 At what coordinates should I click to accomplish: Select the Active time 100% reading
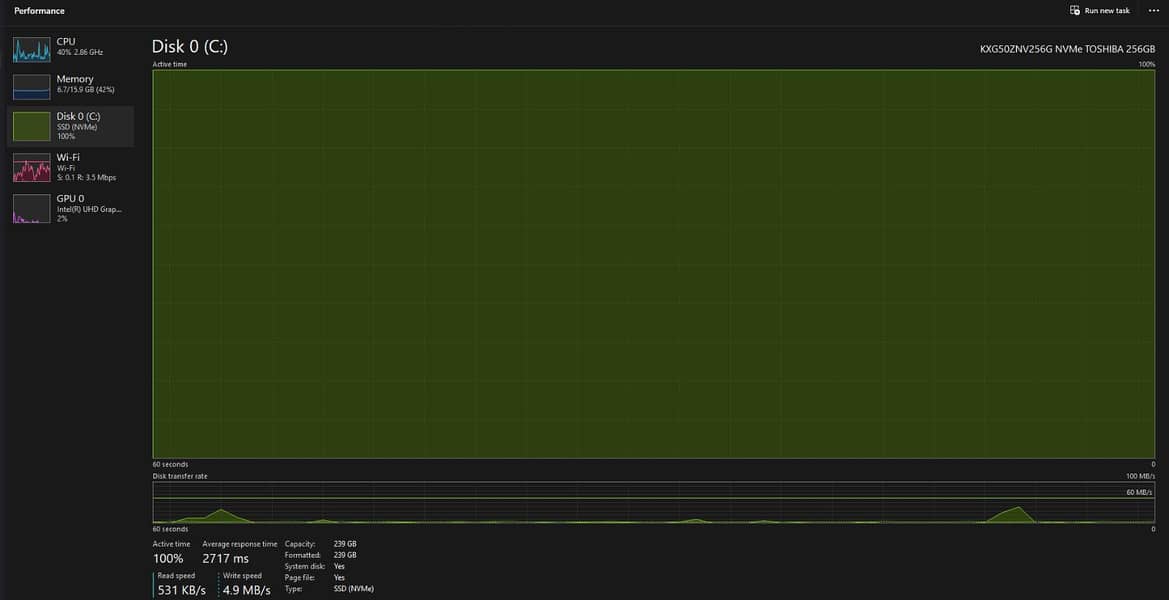pos(168,558)
